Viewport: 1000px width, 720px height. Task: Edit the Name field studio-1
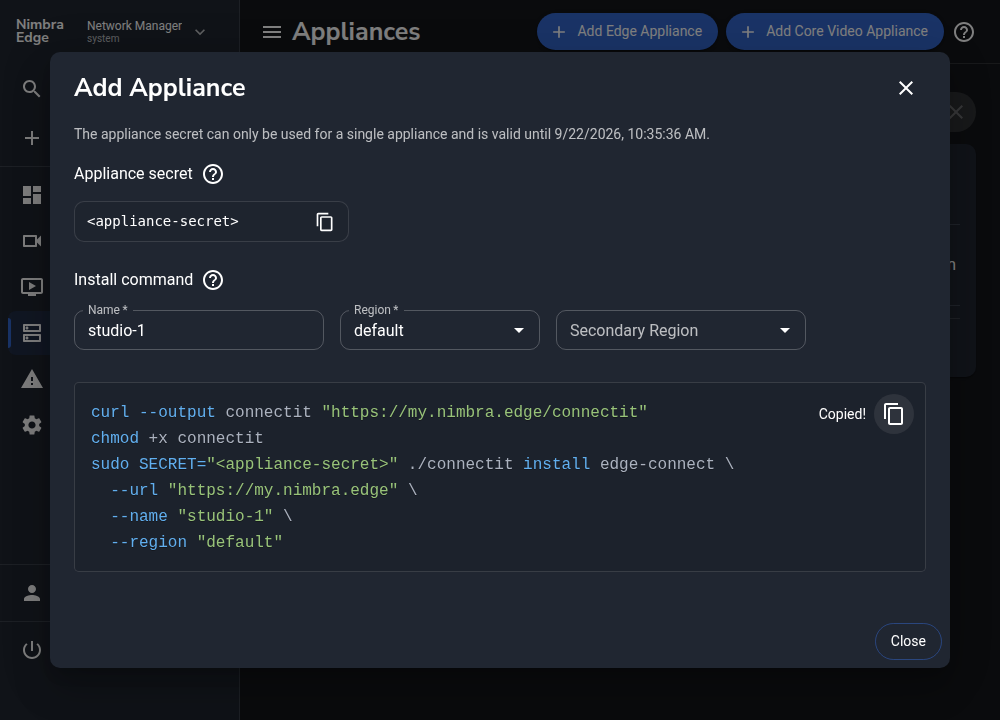(x=199, y=330)
